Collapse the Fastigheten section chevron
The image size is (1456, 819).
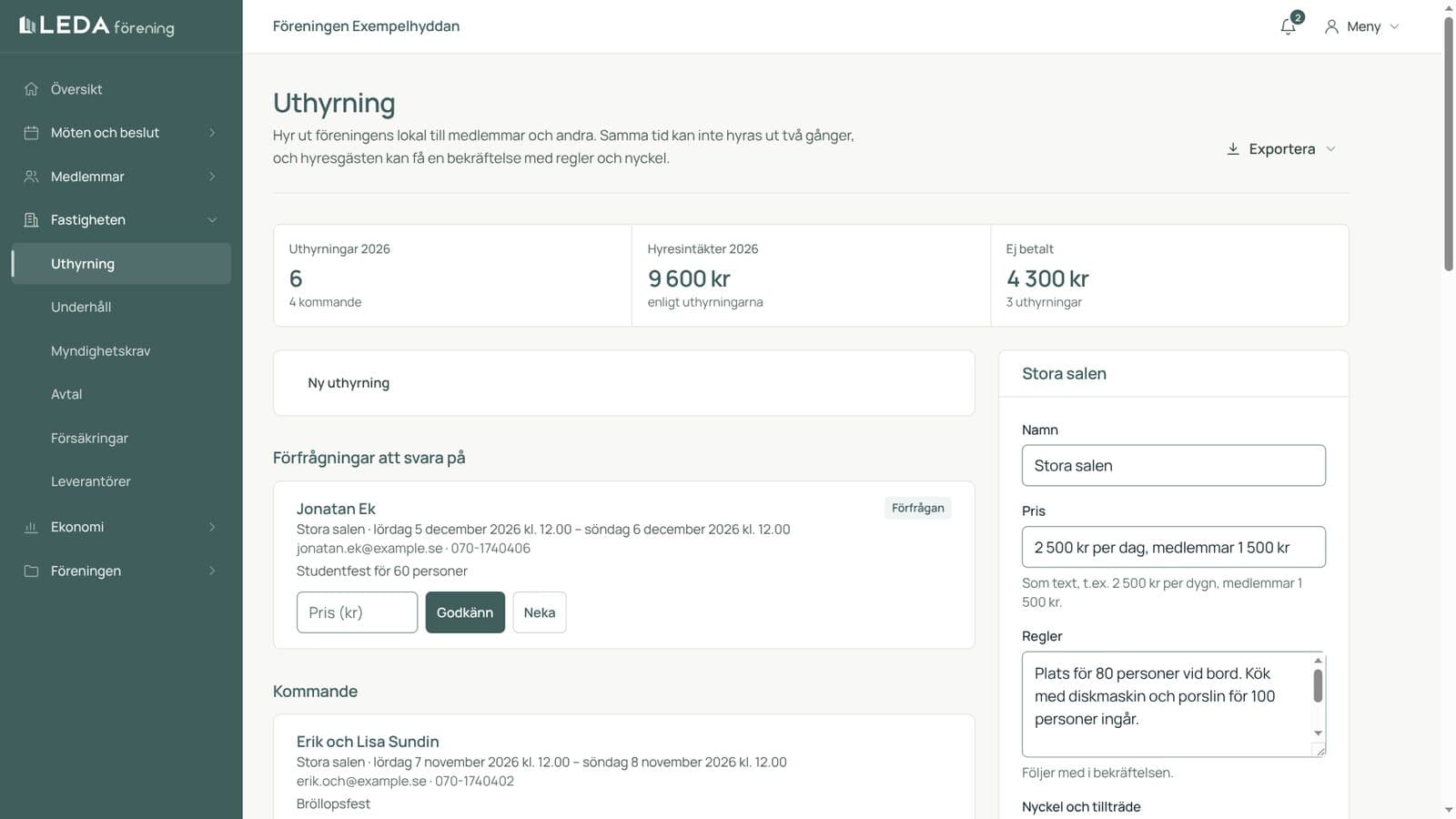tap(212, 220)
